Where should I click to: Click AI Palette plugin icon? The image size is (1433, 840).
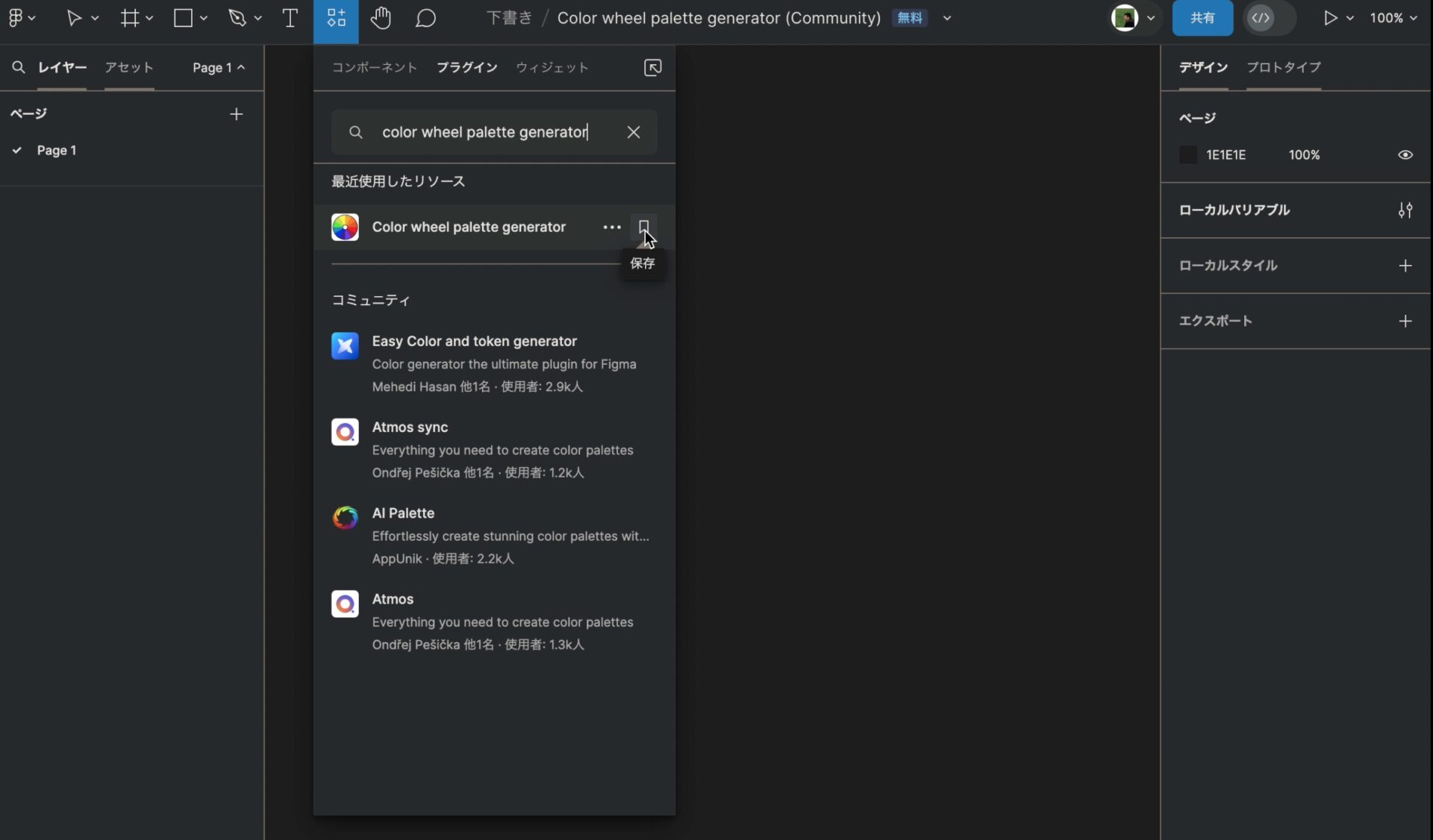click(x=345, y=517)
